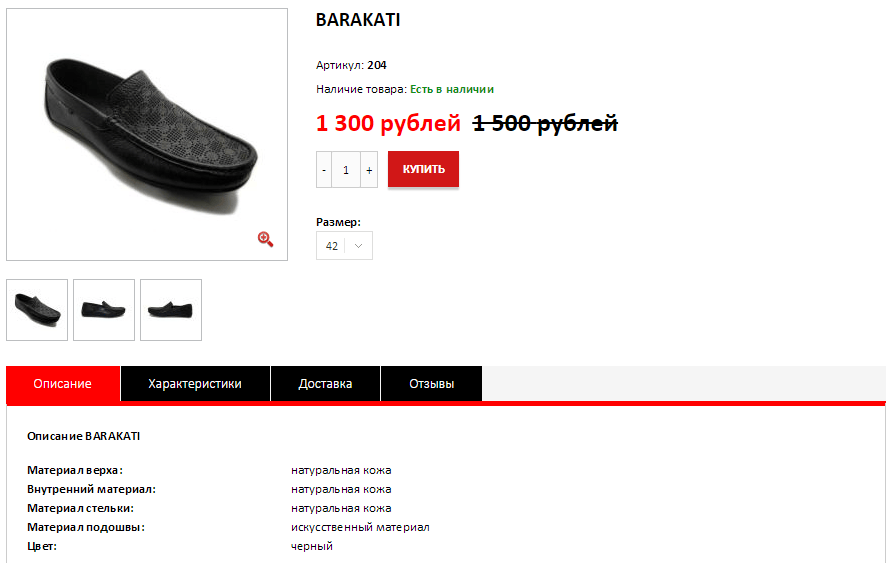
Task: Switch to the Доставка tab
Action: click(x=325, y=384)
